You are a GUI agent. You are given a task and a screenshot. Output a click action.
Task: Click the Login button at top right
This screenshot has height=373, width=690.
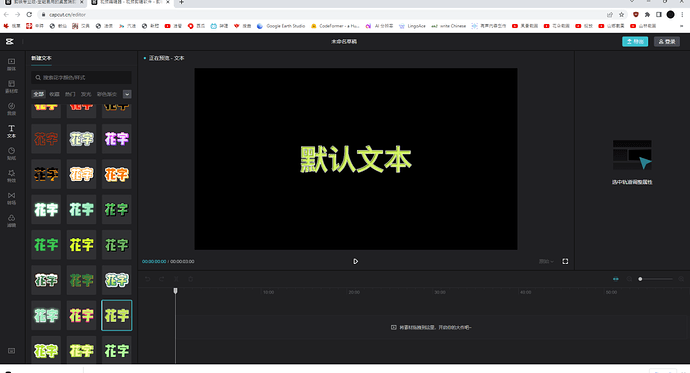click(x=667, y=41)
